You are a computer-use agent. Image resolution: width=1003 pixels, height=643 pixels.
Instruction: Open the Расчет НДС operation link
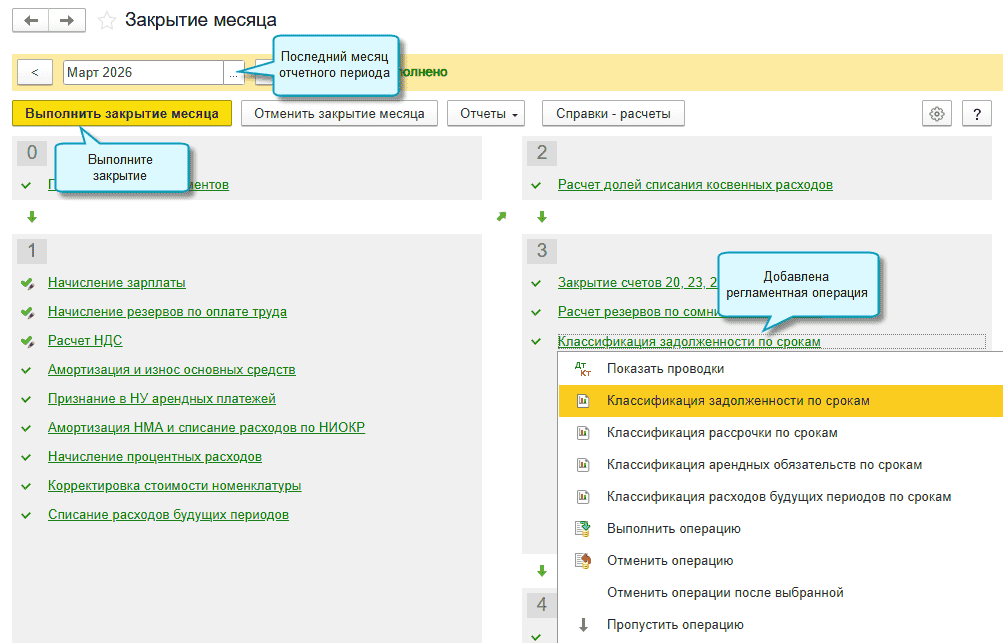point(85,341)
